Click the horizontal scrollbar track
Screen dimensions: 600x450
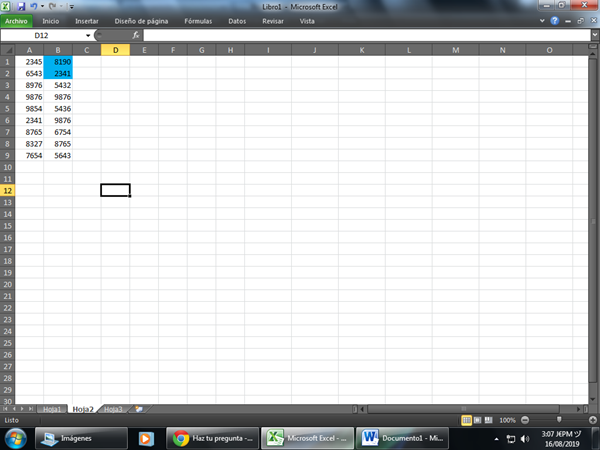pyautogui.click(x=471, y=409)
